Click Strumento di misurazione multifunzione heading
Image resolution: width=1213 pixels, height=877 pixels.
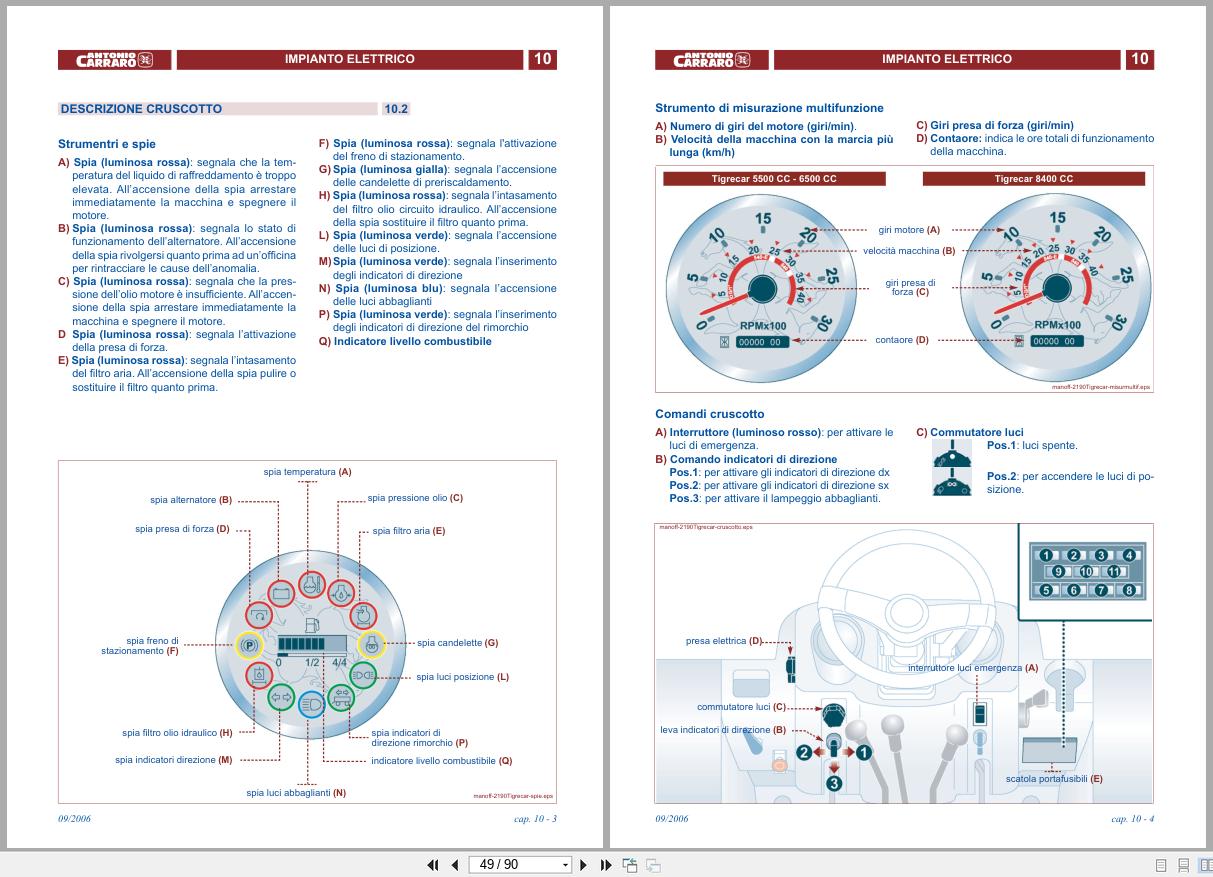pos(769,108)
